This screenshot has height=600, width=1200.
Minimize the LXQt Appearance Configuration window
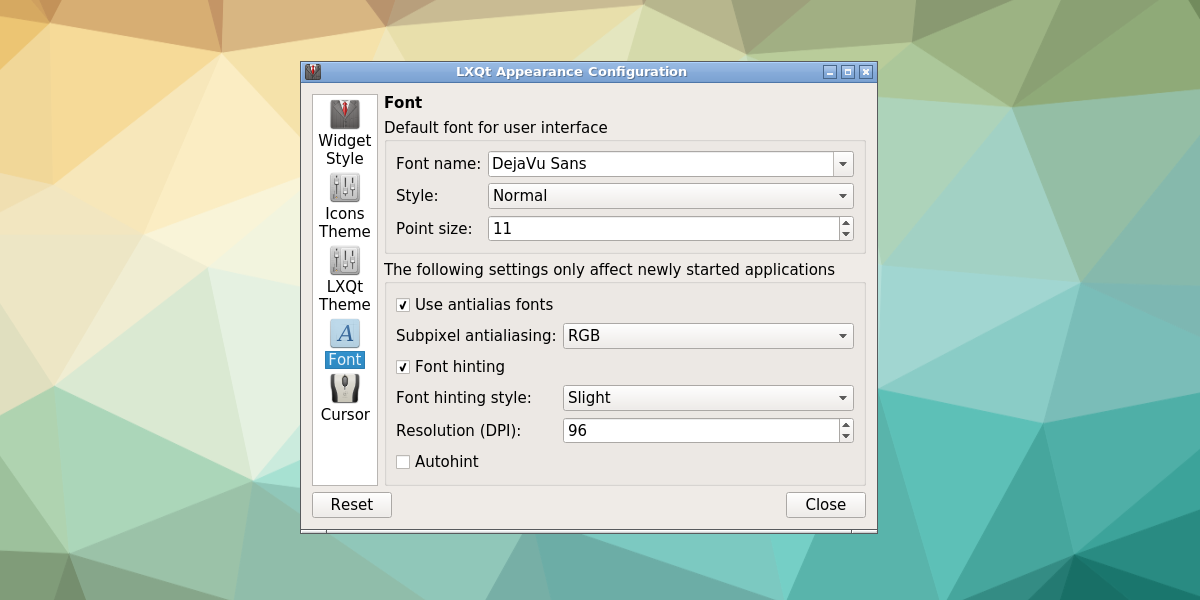coord(830,72)
